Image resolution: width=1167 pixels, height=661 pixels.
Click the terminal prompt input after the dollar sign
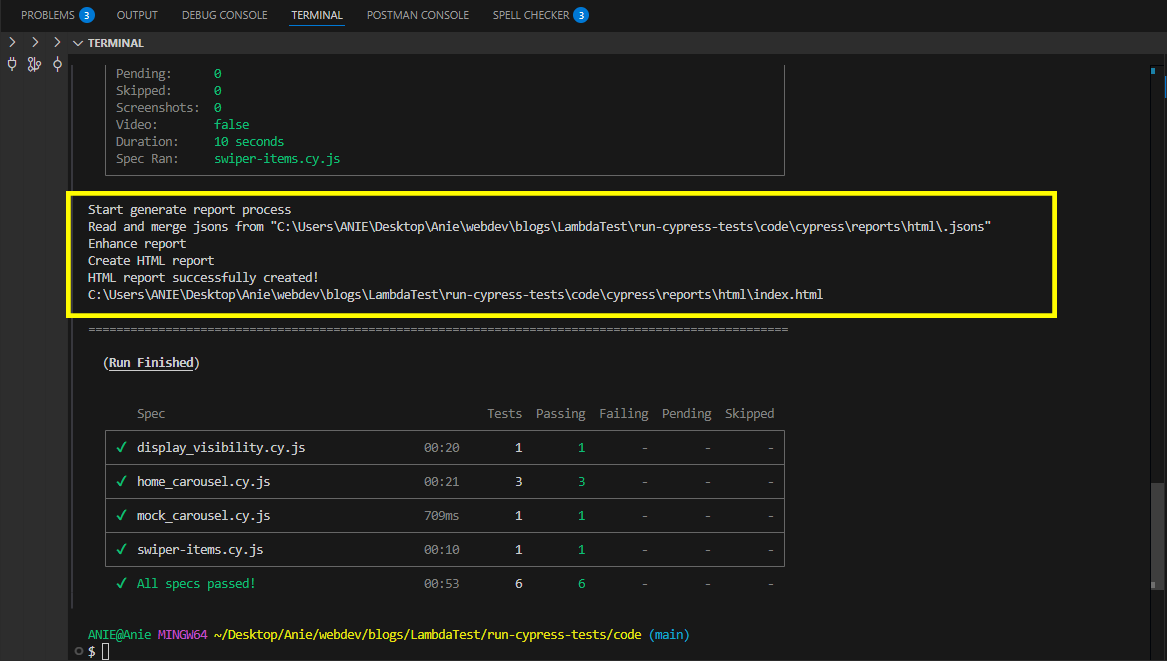[105, 650]
